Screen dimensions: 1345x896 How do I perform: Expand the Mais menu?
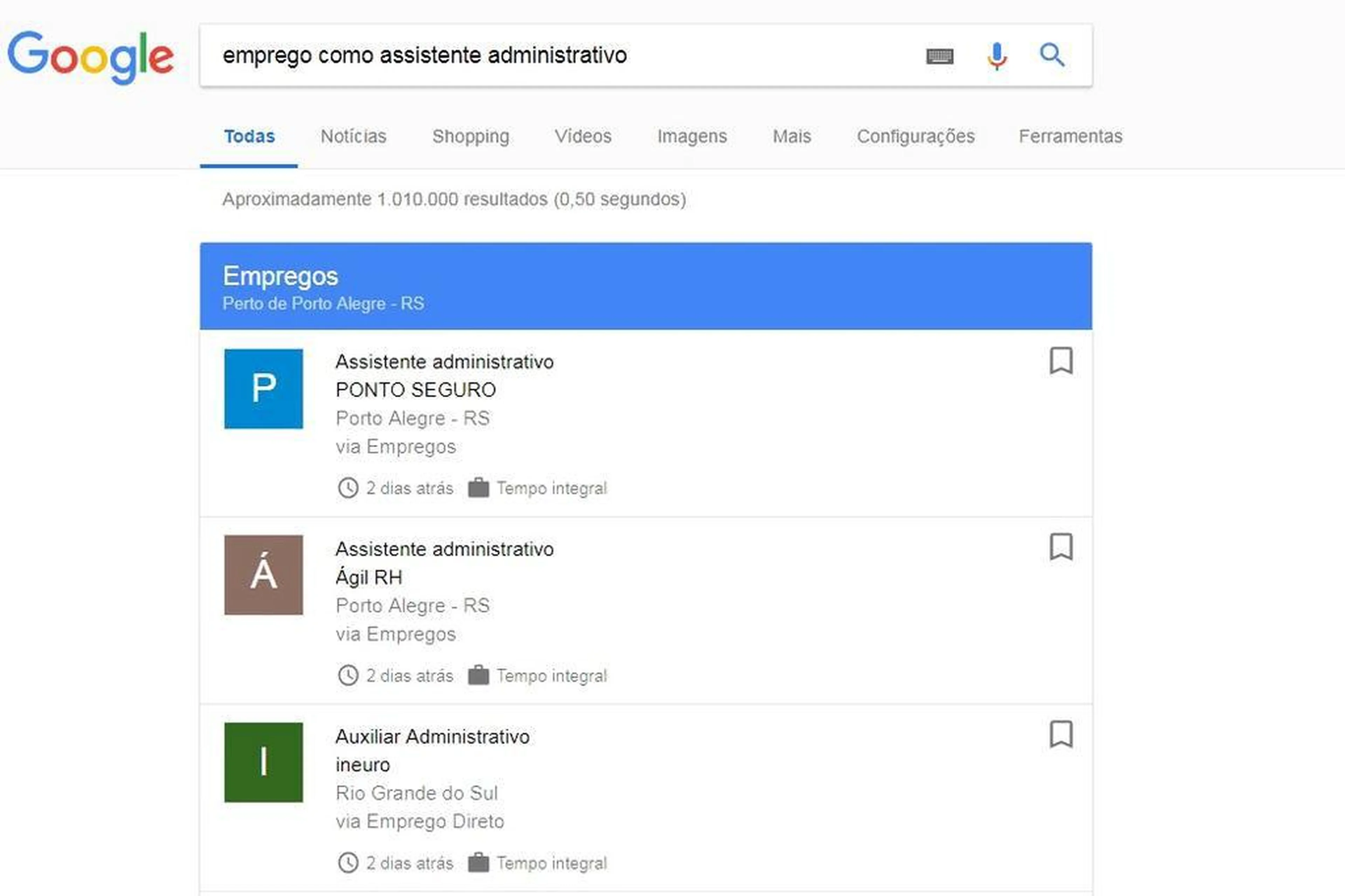(x=792, y=136)
